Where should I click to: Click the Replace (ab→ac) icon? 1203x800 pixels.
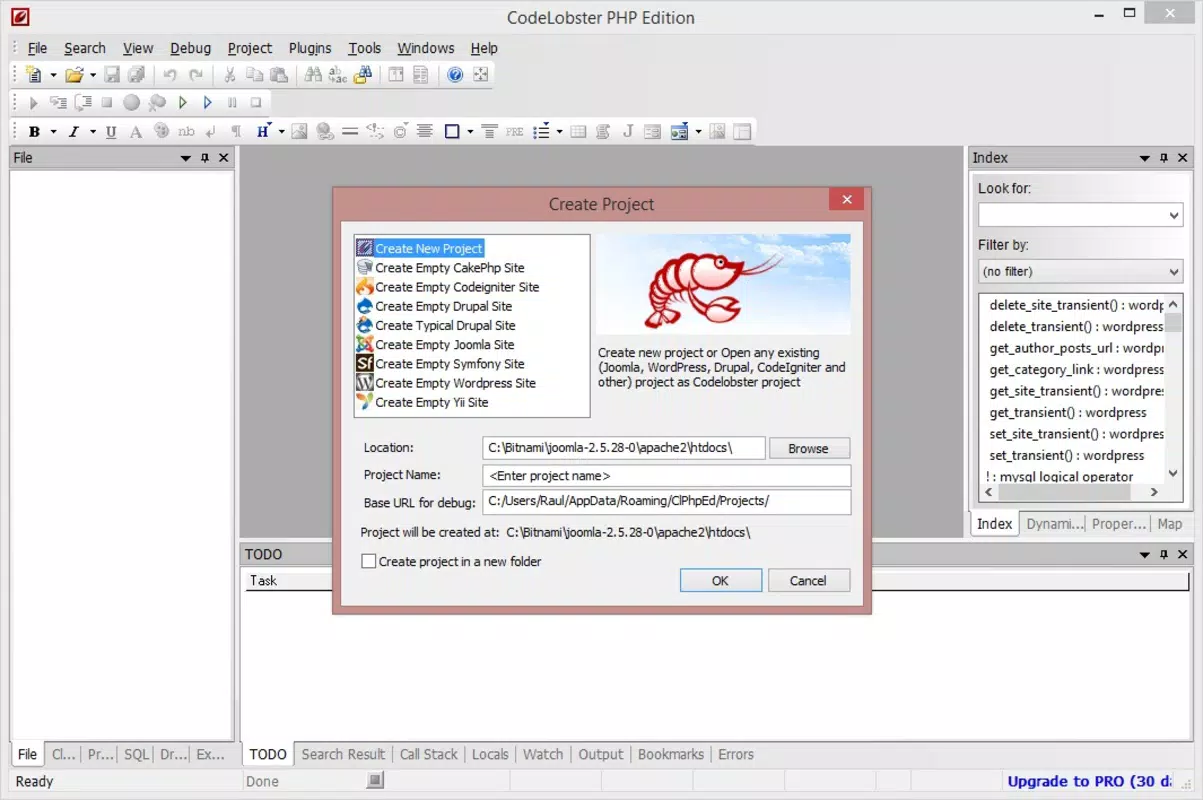click(338, 75)
